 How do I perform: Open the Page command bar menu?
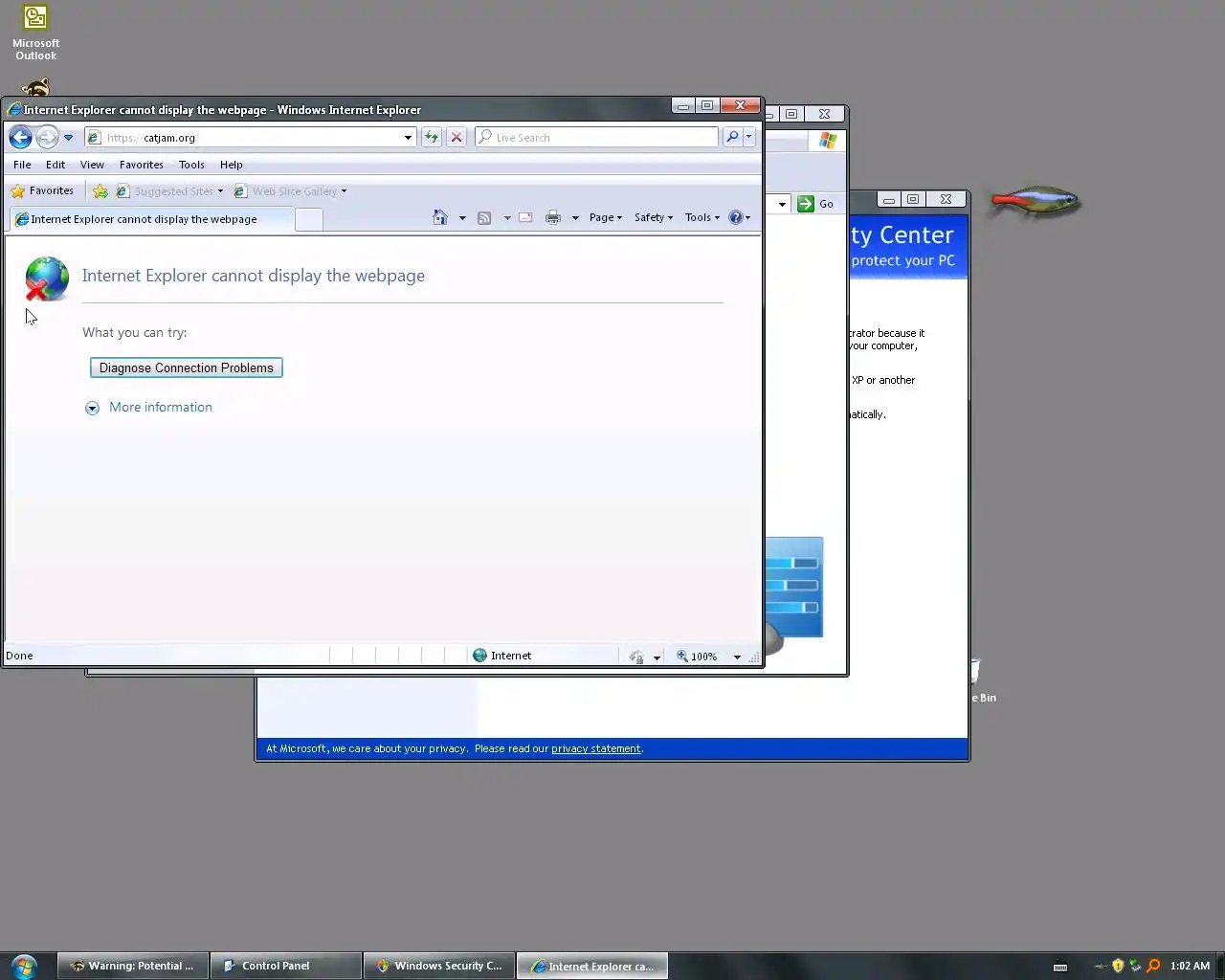click(x=606, y=217)
